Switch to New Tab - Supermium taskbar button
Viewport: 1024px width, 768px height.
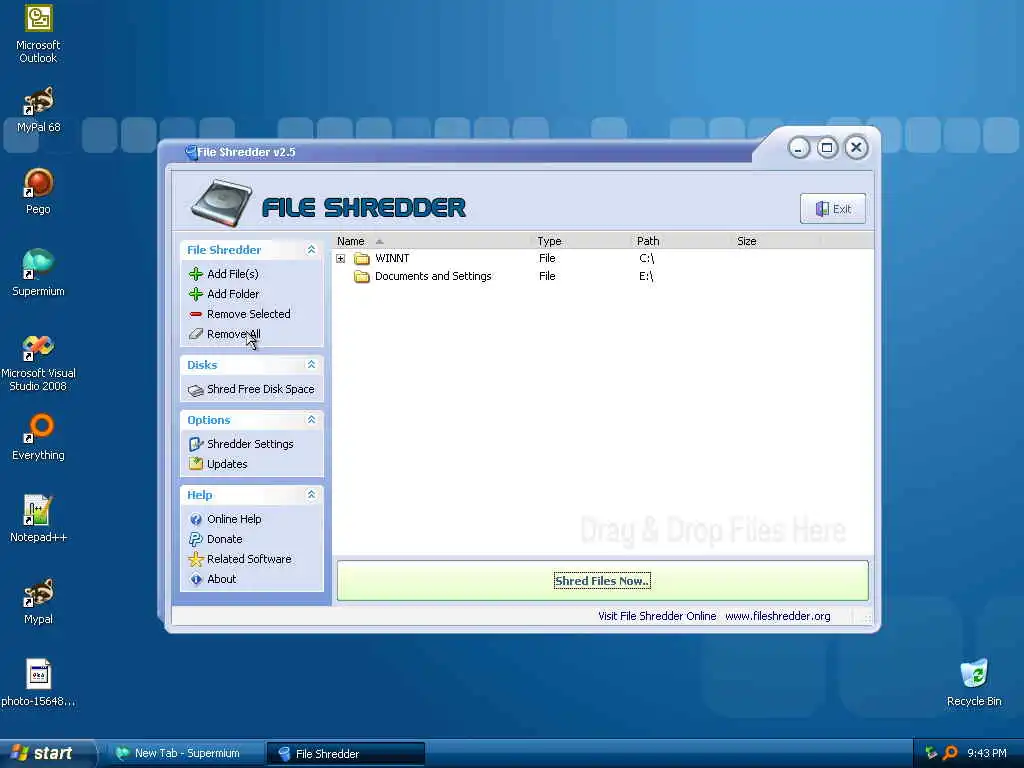[x=185, y=753]
